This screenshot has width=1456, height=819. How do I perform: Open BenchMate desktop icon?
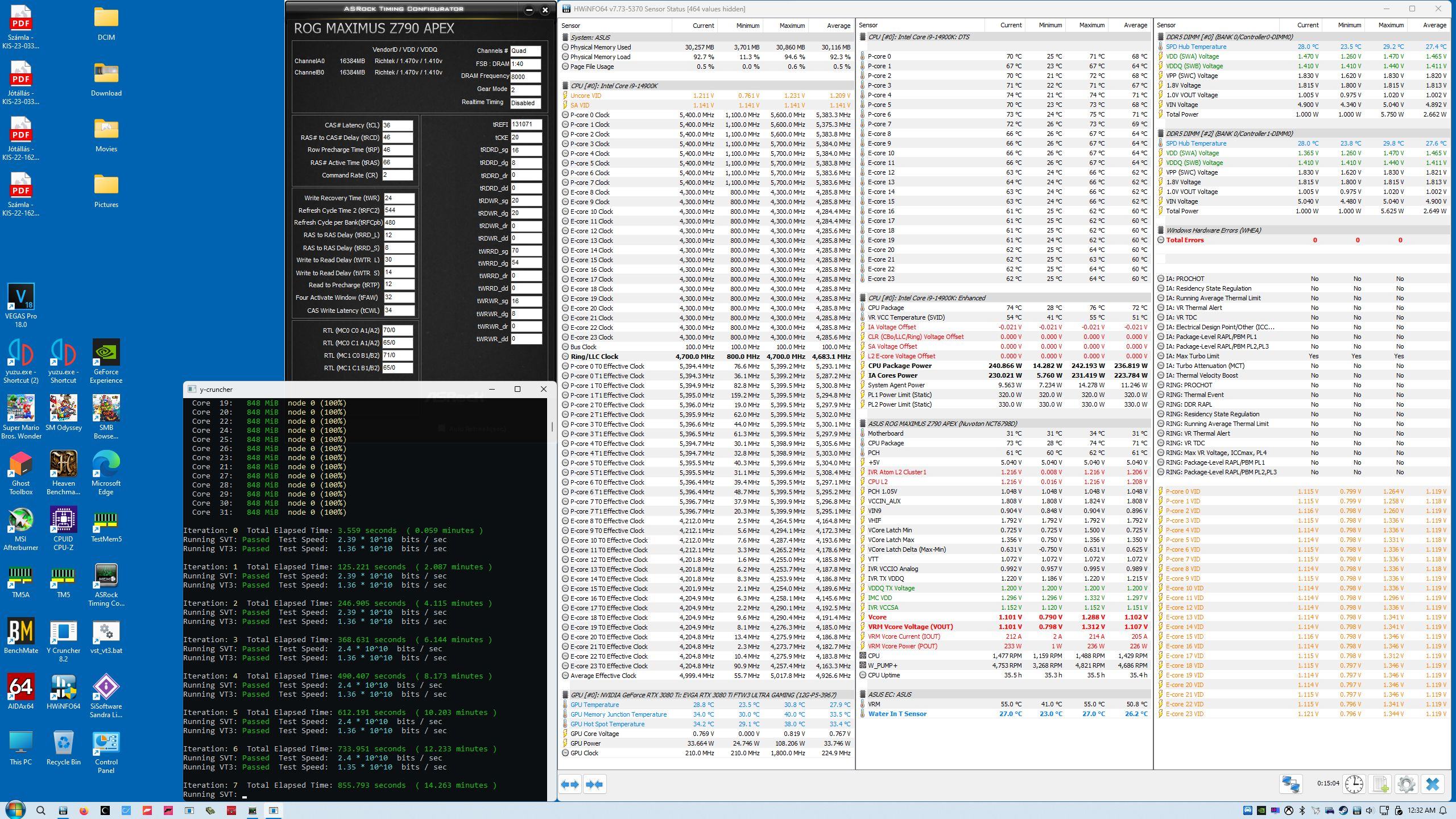21,636
